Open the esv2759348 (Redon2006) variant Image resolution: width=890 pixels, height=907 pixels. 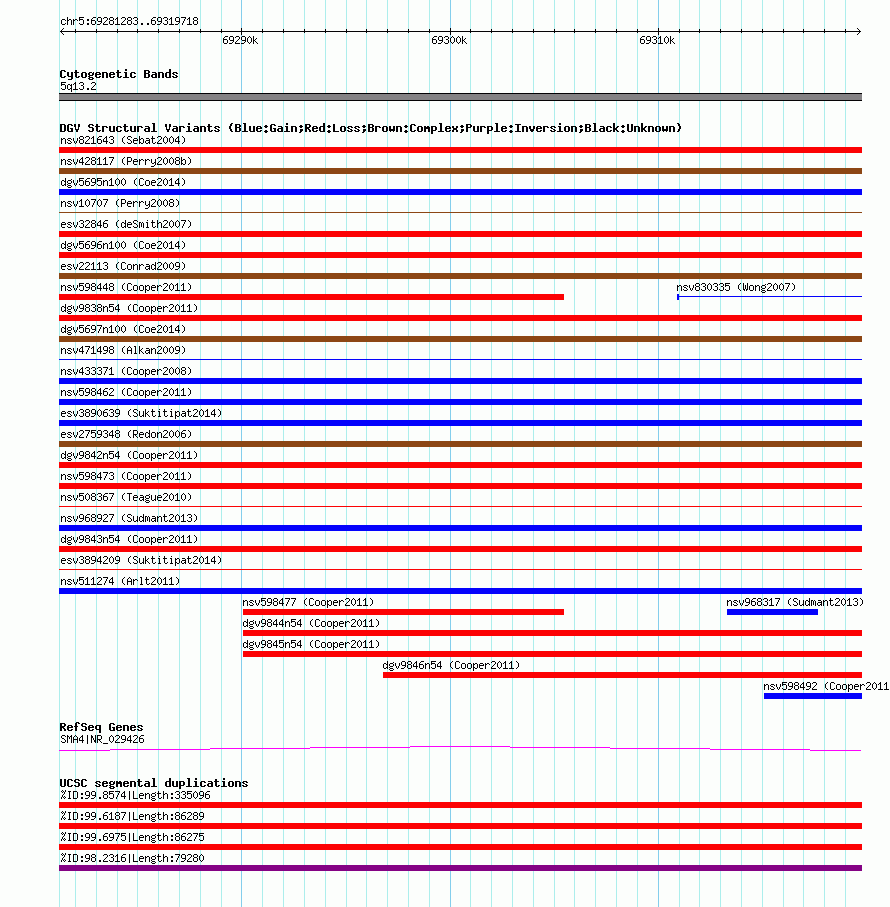[x=126, y=434]
